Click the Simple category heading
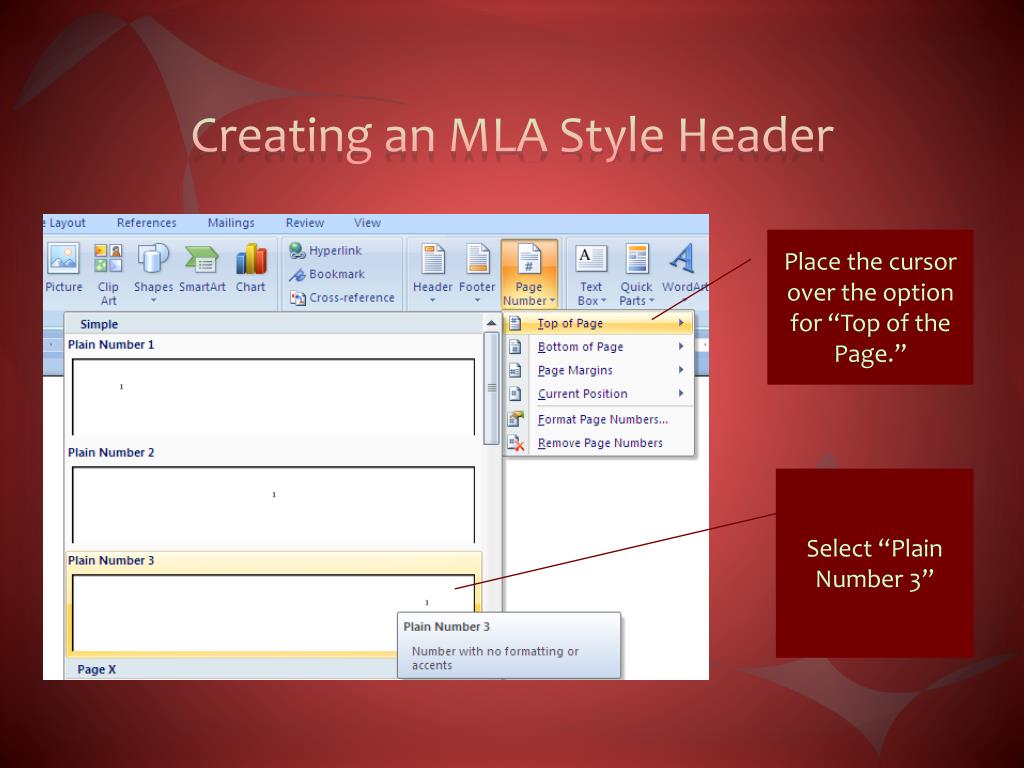This screenshot has width=1024, height=768. point(99,325)
